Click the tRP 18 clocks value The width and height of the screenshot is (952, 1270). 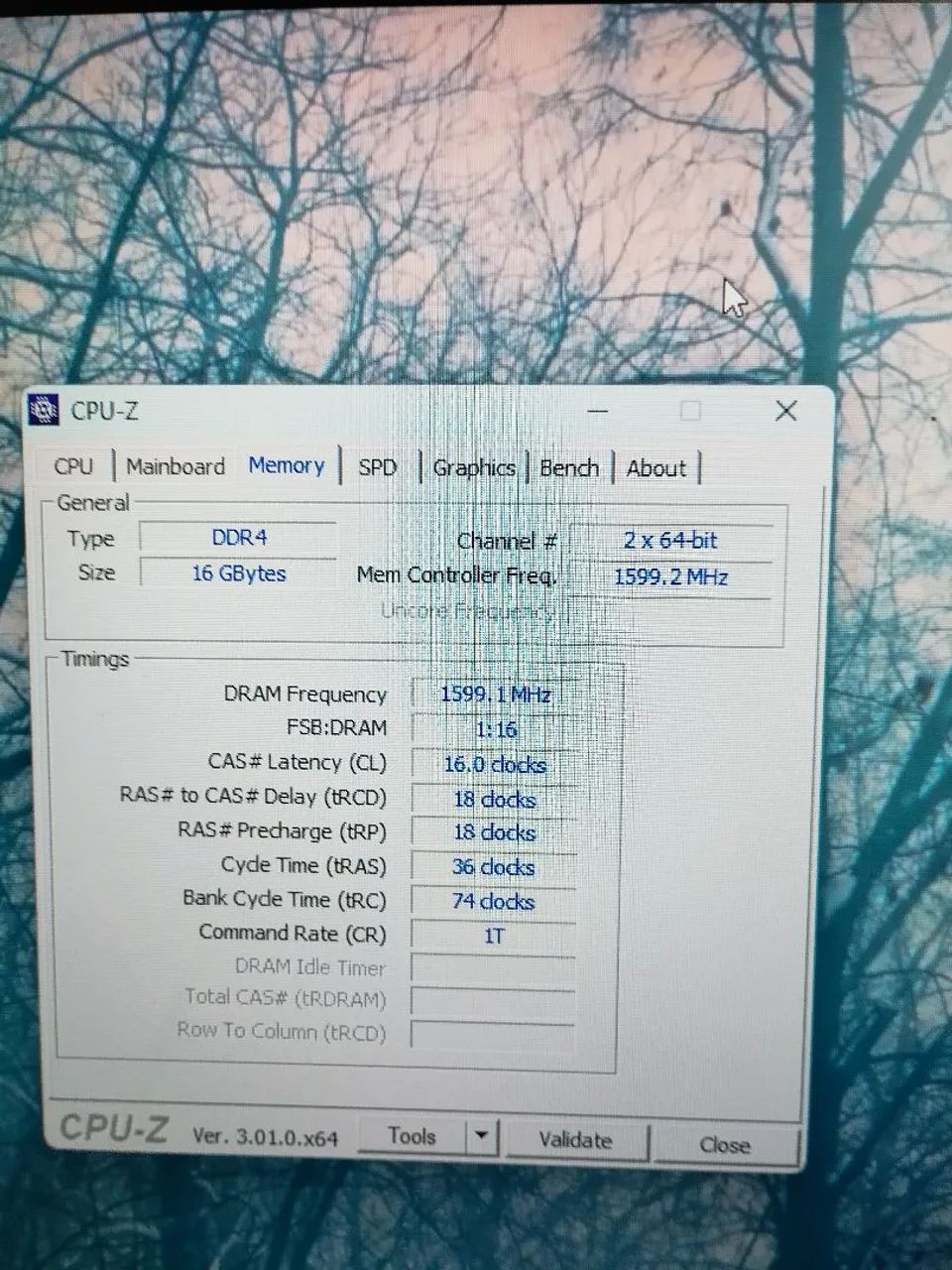click(494, 832)
